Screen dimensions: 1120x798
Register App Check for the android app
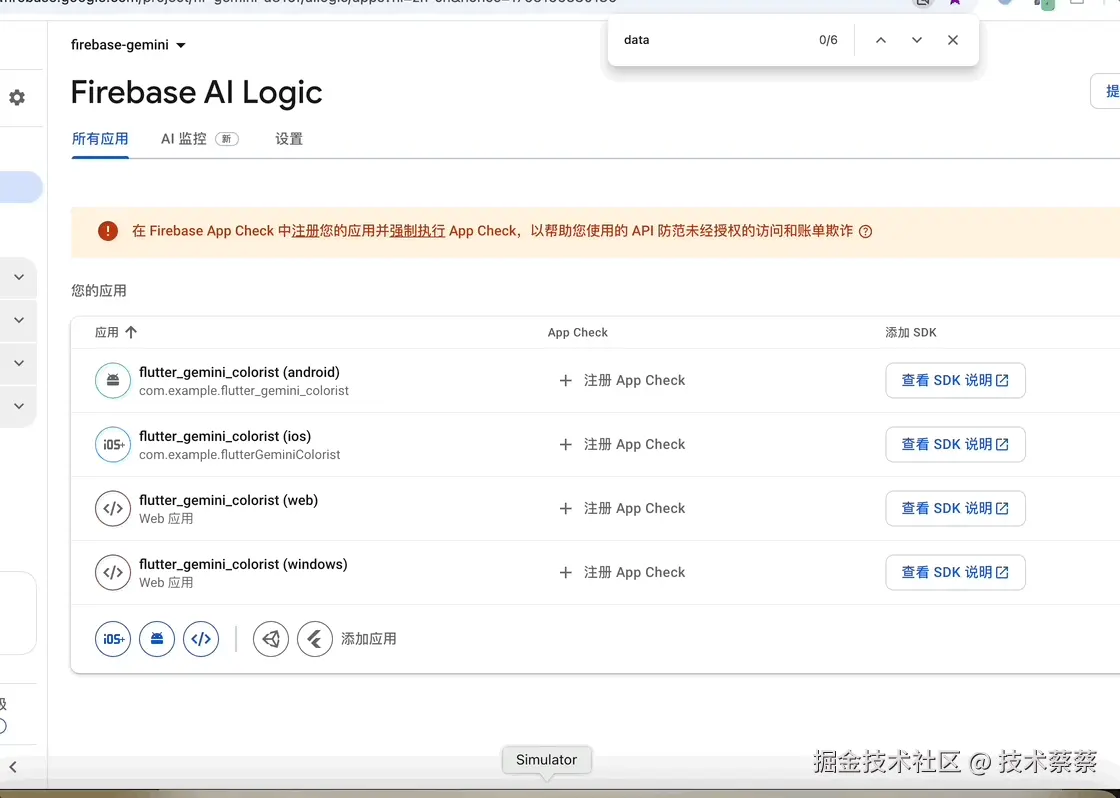pos(622,381)
